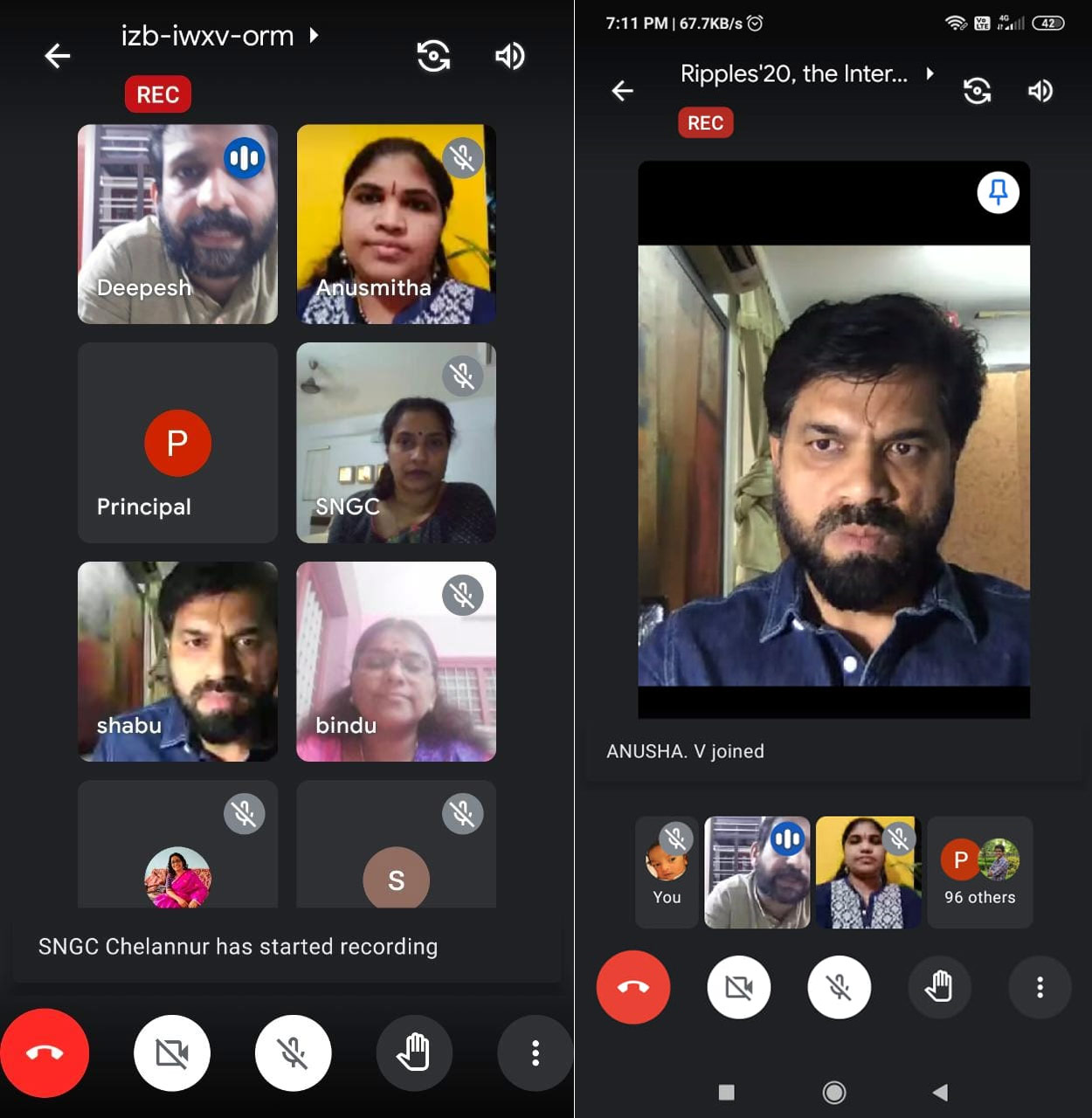
Task: View the 96 others participants tile
Action: click(x=979, y=872)
